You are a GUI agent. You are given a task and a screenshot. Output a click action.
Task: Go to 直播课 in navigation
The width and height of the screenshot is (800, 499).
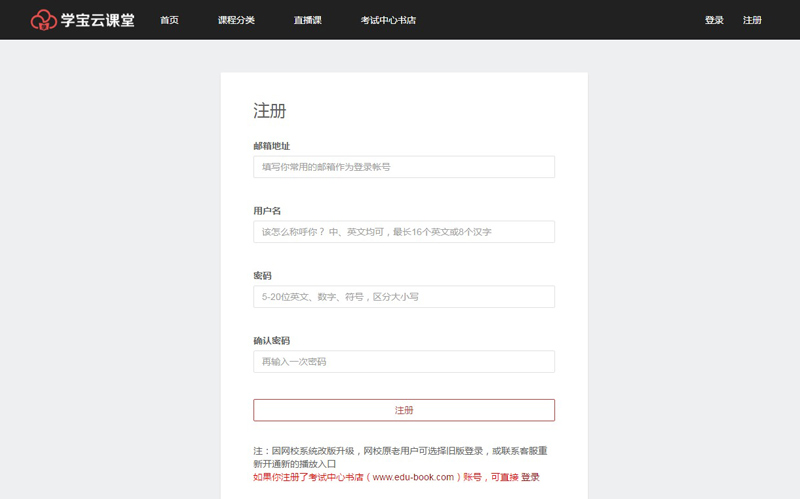pyautogui.click(x=308, y=20)
